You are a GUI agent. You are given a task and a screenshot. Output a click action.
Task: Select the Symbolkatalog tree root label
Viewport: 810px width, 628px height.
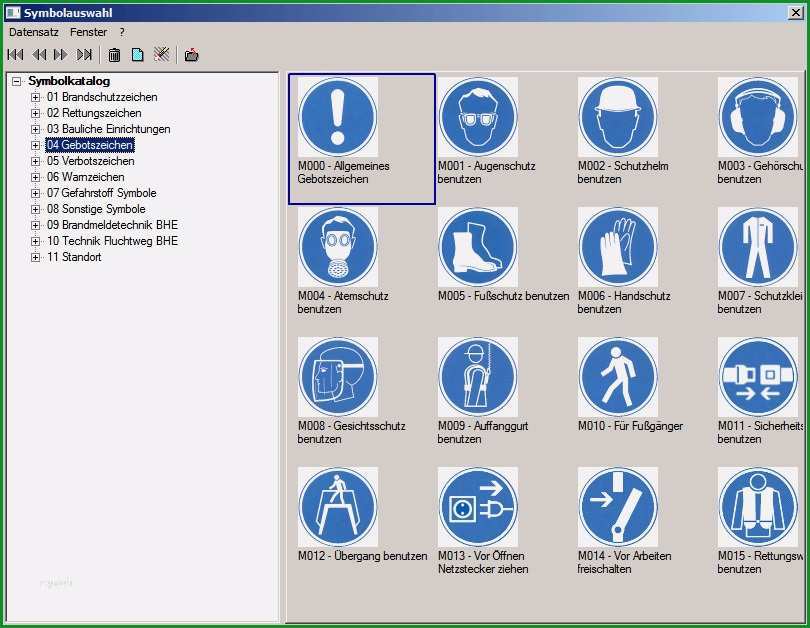coord(69,81)
